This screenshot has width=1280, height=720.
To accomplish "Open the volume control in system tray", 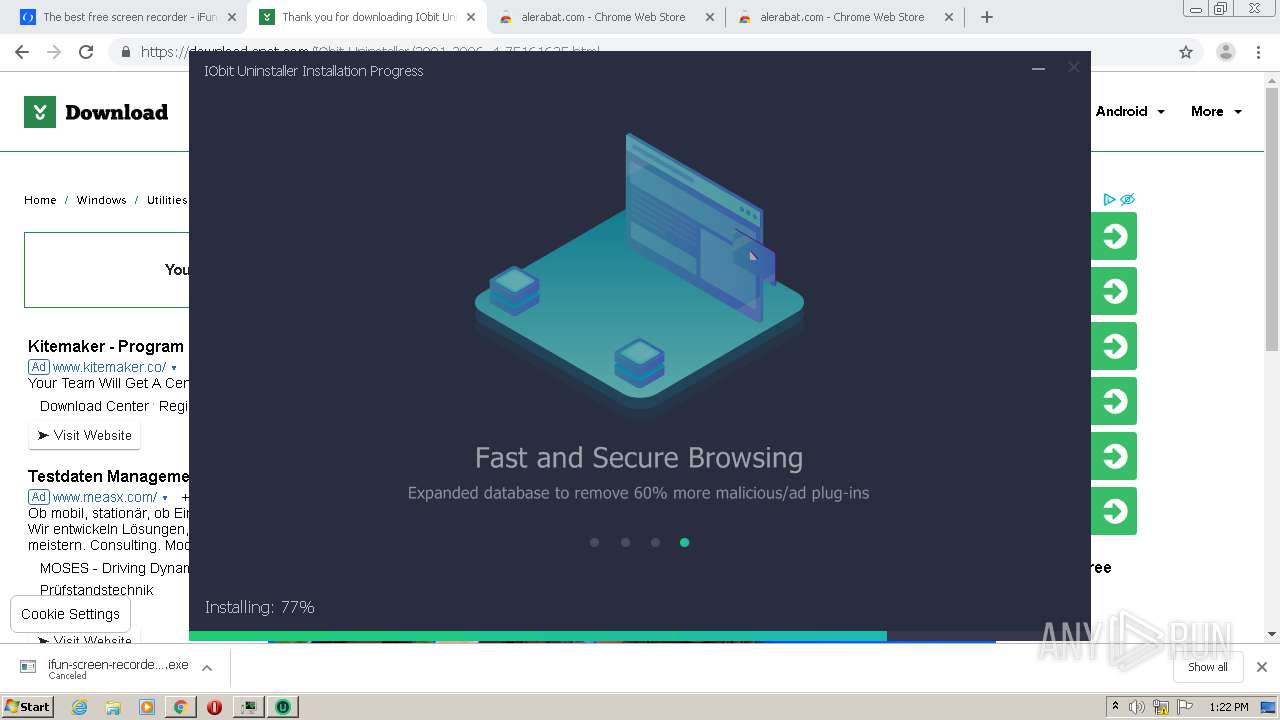I will [1137, 707].
